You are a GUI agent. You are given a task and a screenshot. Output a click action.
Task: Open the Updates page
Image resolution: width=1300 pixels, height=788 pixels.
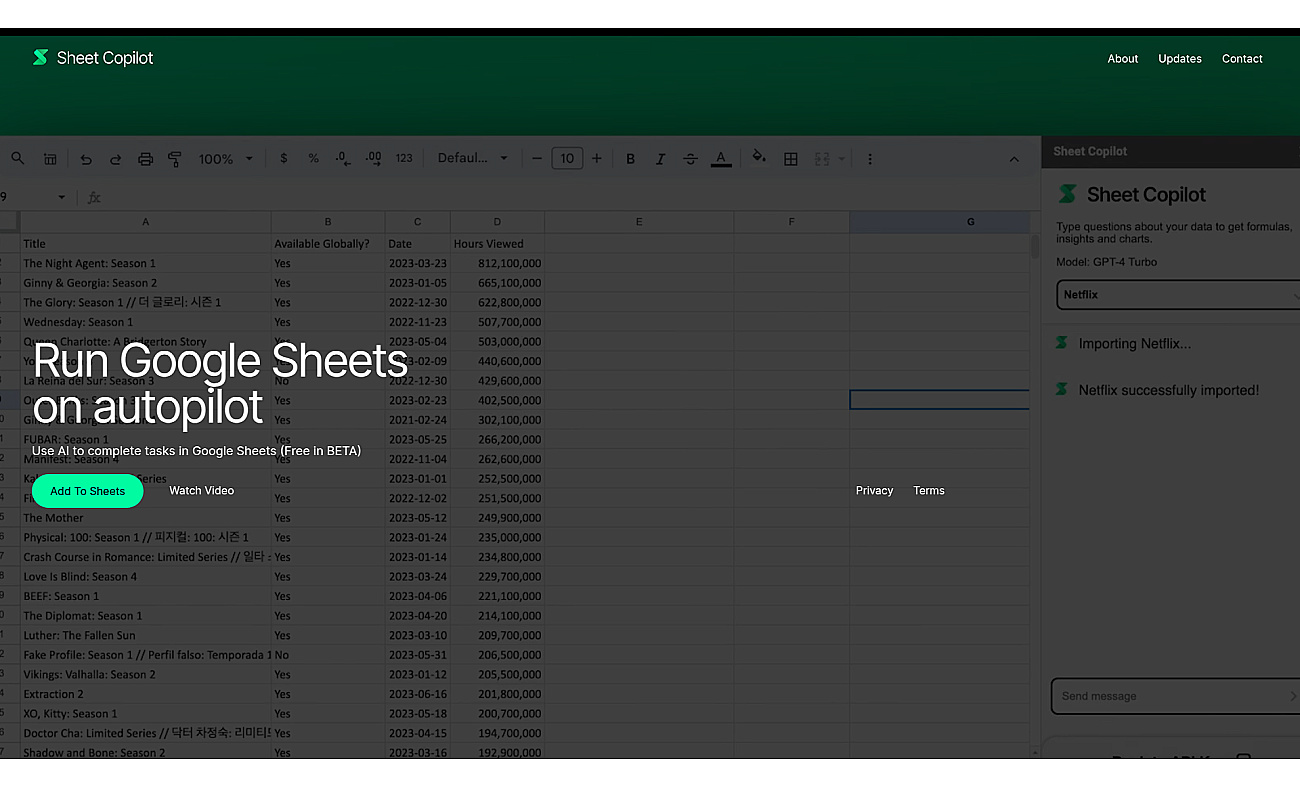(x=1180, y=59)
